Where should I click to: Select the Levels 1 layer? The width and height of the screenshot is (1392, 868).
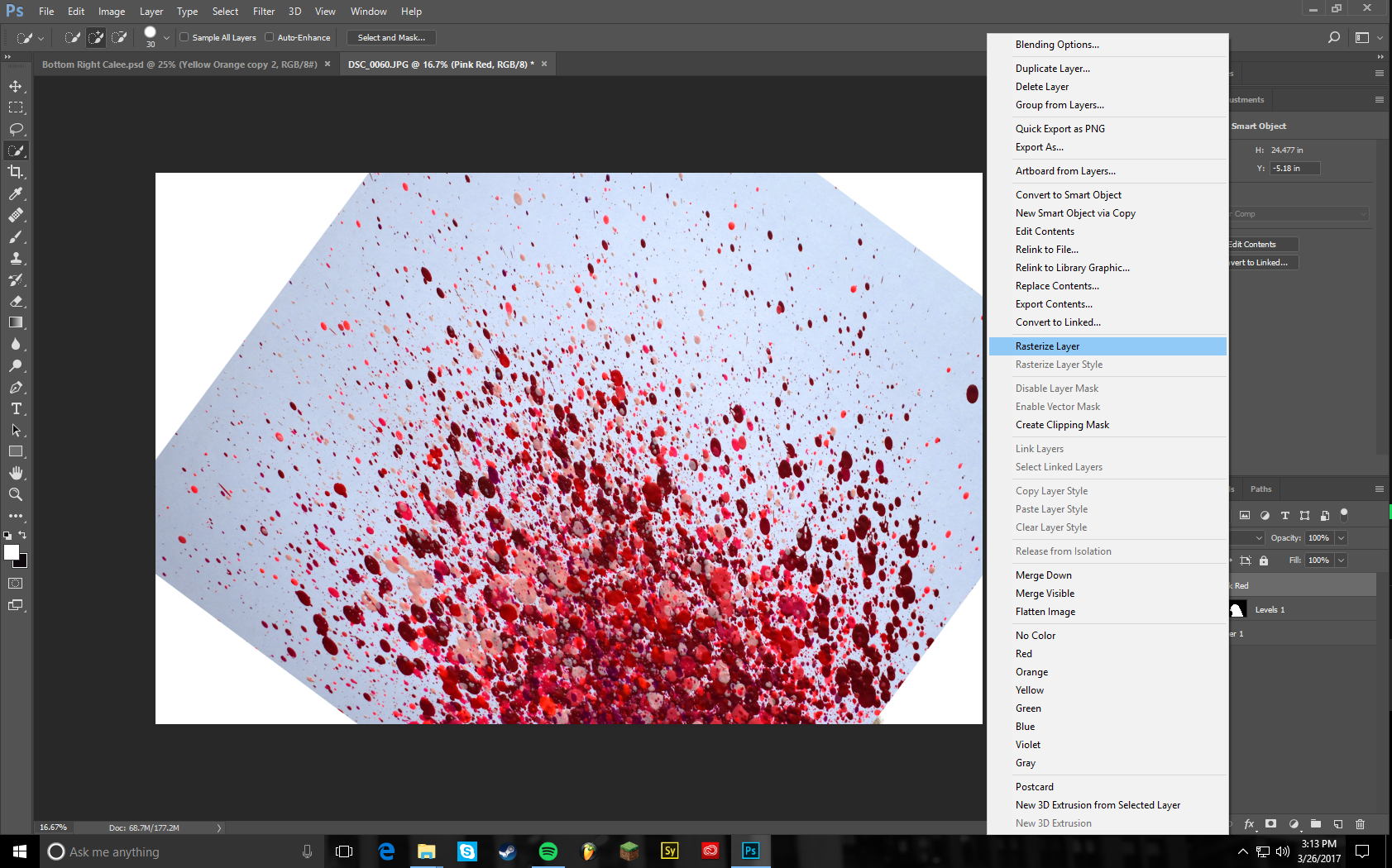tap(1303, 610)
